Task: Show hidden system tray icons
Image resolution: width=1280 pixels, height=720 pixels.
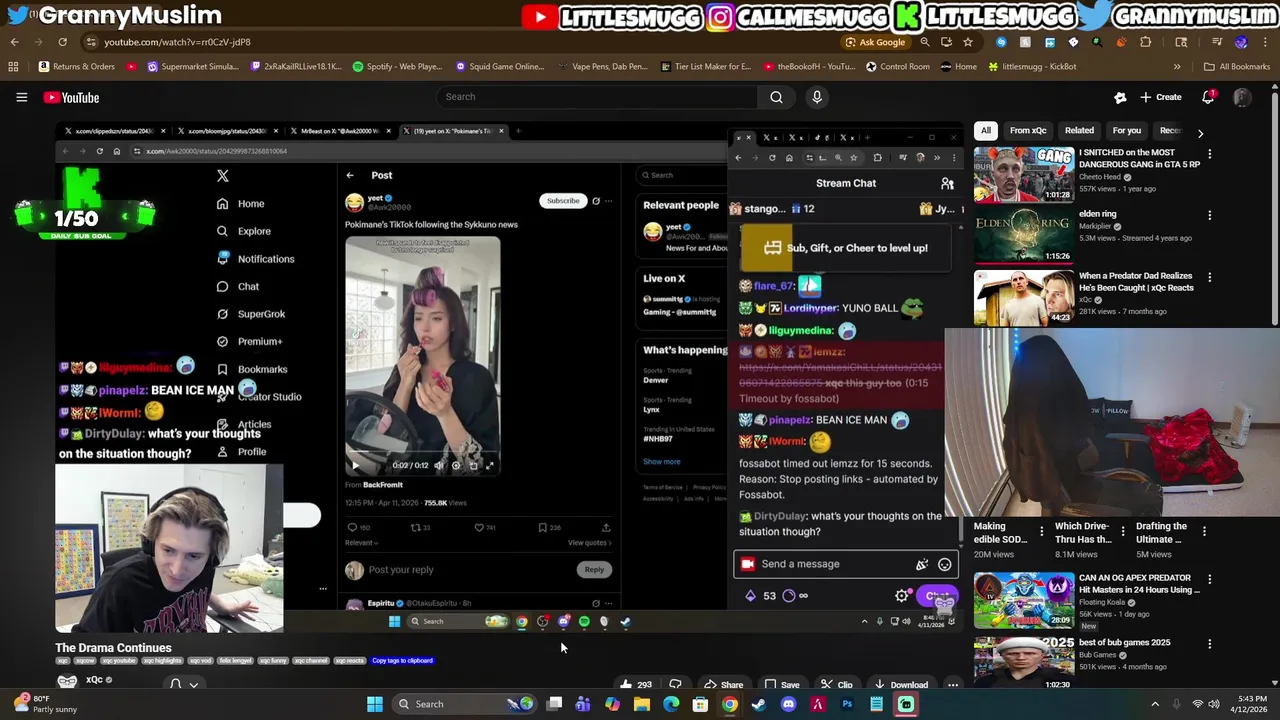Action: tap(1155, 704)
